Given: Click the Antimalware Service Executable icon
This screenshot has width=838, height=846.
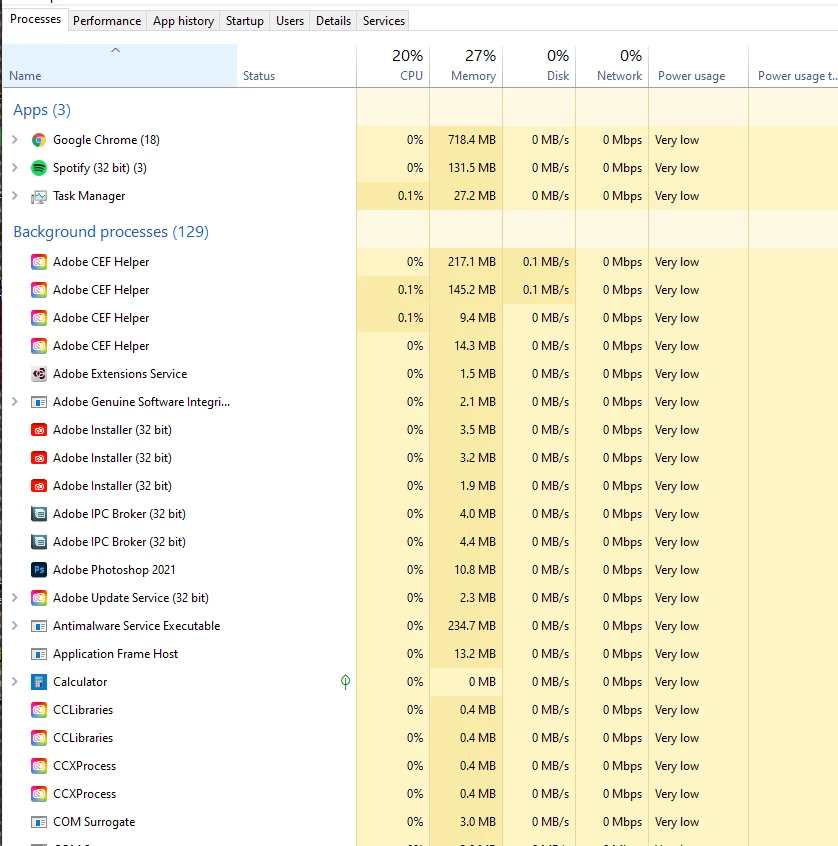Looking at the screenshot, I should pos(39,626).
